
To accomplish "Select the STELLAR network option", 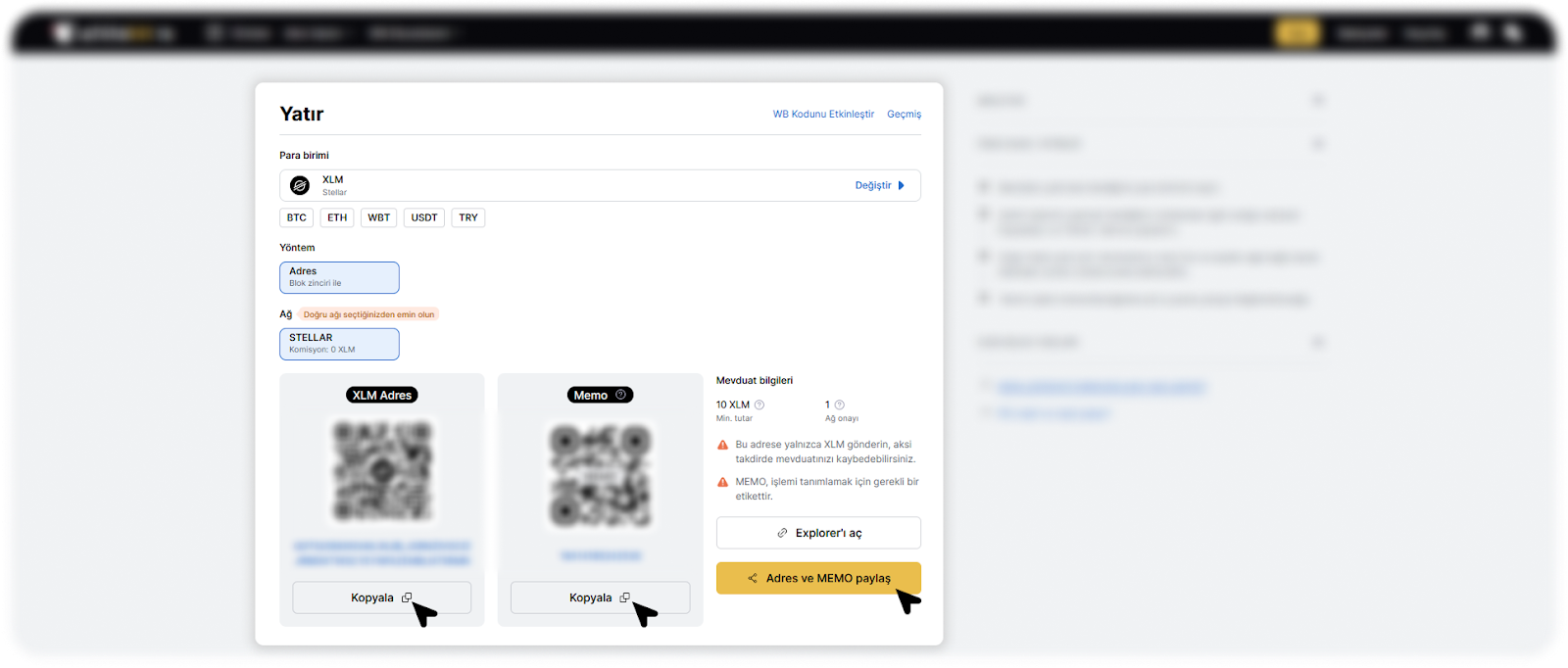I will click(339, 344).
